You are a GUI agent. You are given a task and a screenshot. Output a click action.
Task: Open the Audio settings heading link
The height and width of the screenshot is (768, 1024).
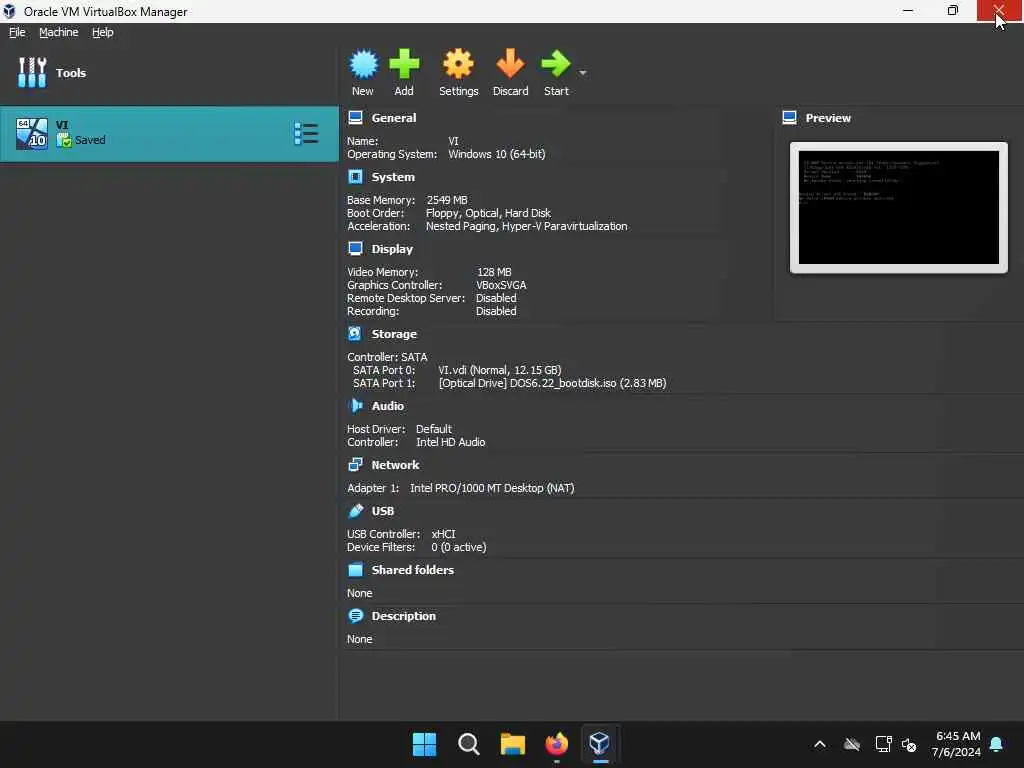tap(387, 406)
